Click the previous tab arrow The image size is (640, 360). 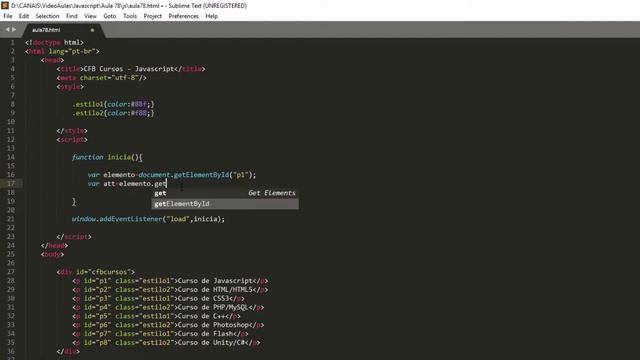click(7, 29)
